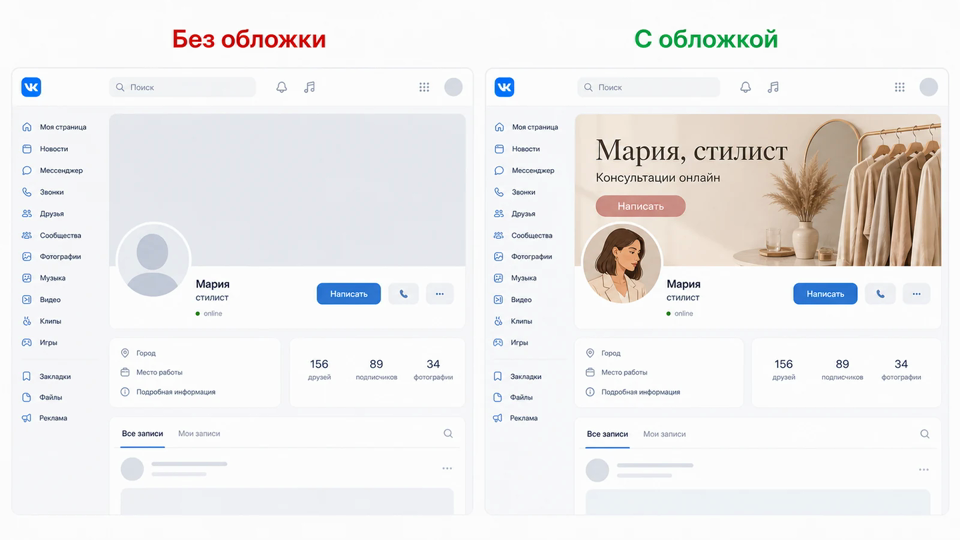960x540 pixels.
Task: Open Музыка in left mockup sidebar
Action: tap(43, 278)
